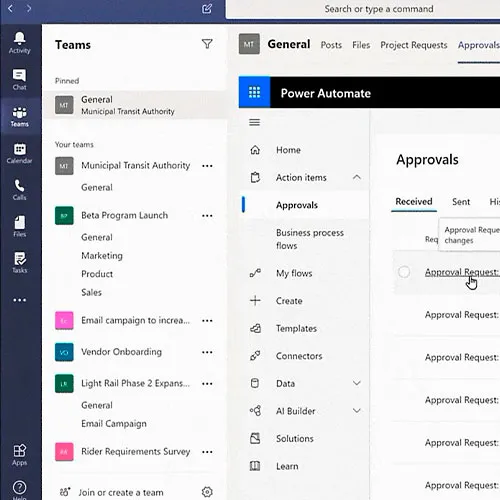Open Solutions in navigation
This screenshot has width=500, height=500.
pos(295,438)
